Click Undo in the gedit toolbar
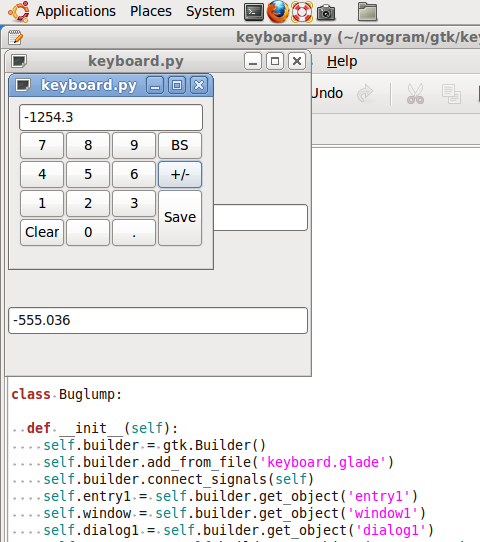The image size is (480, 542). [327, 93]
